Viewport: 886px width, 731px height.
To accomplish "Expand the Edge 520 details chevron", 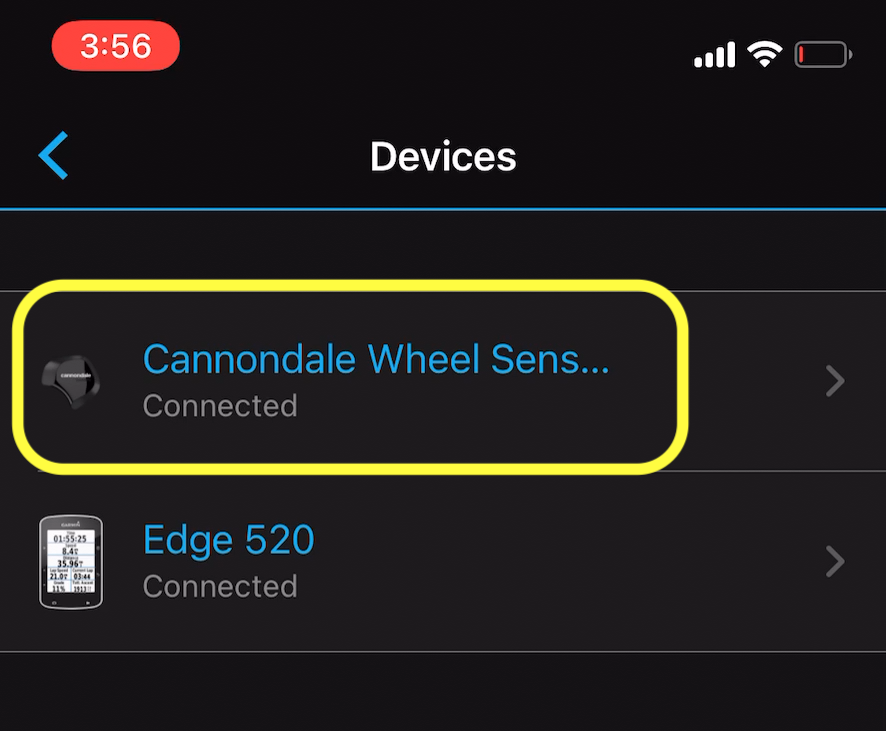I will (835, 561).
